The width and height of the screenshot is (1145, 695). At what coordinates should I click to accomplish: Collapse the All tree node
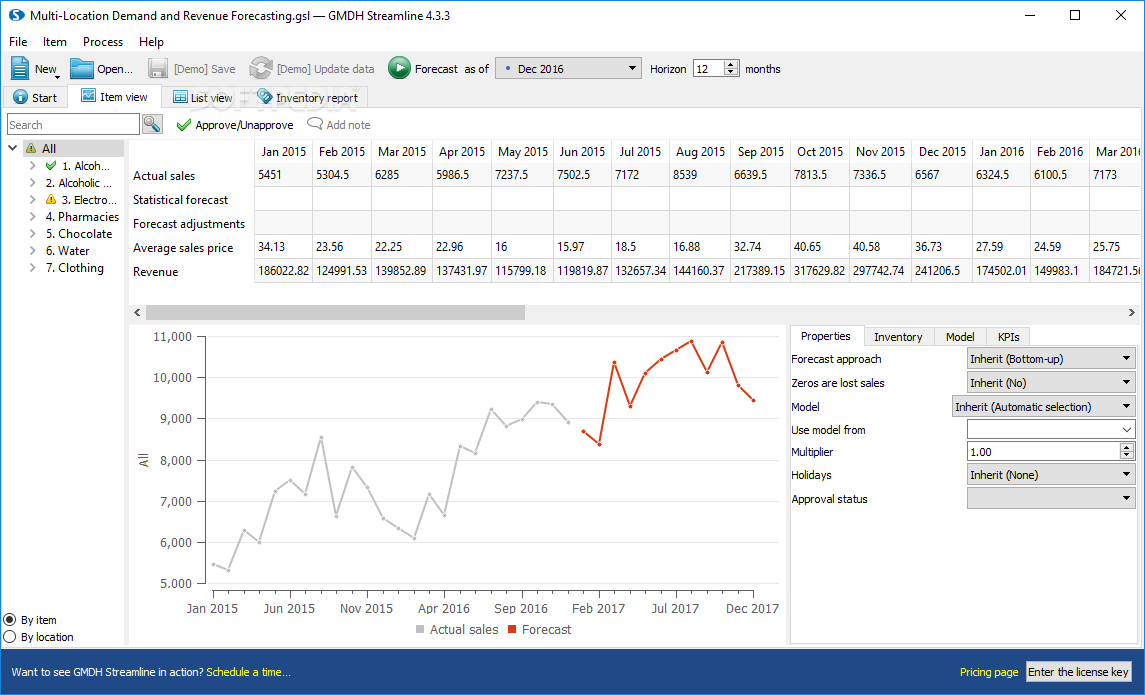coord(12,148)
